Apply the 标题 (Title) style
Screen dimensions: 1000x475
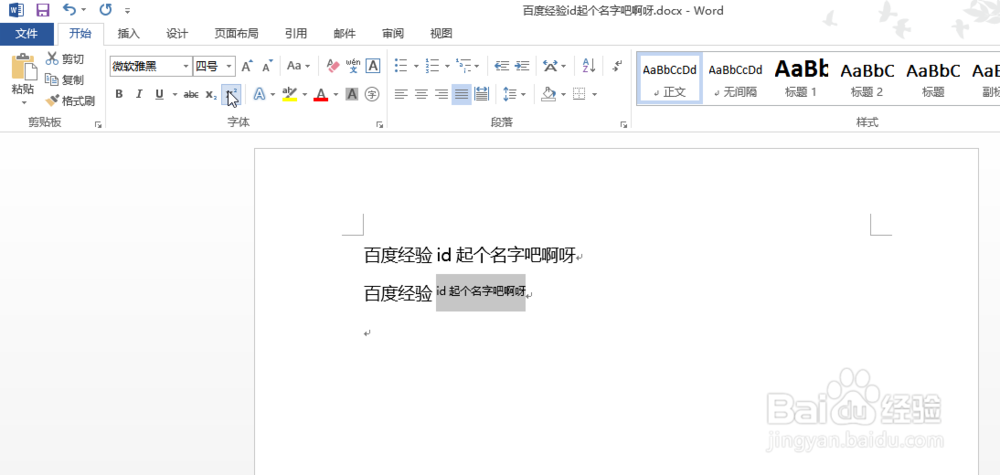(x=932, y=78)
